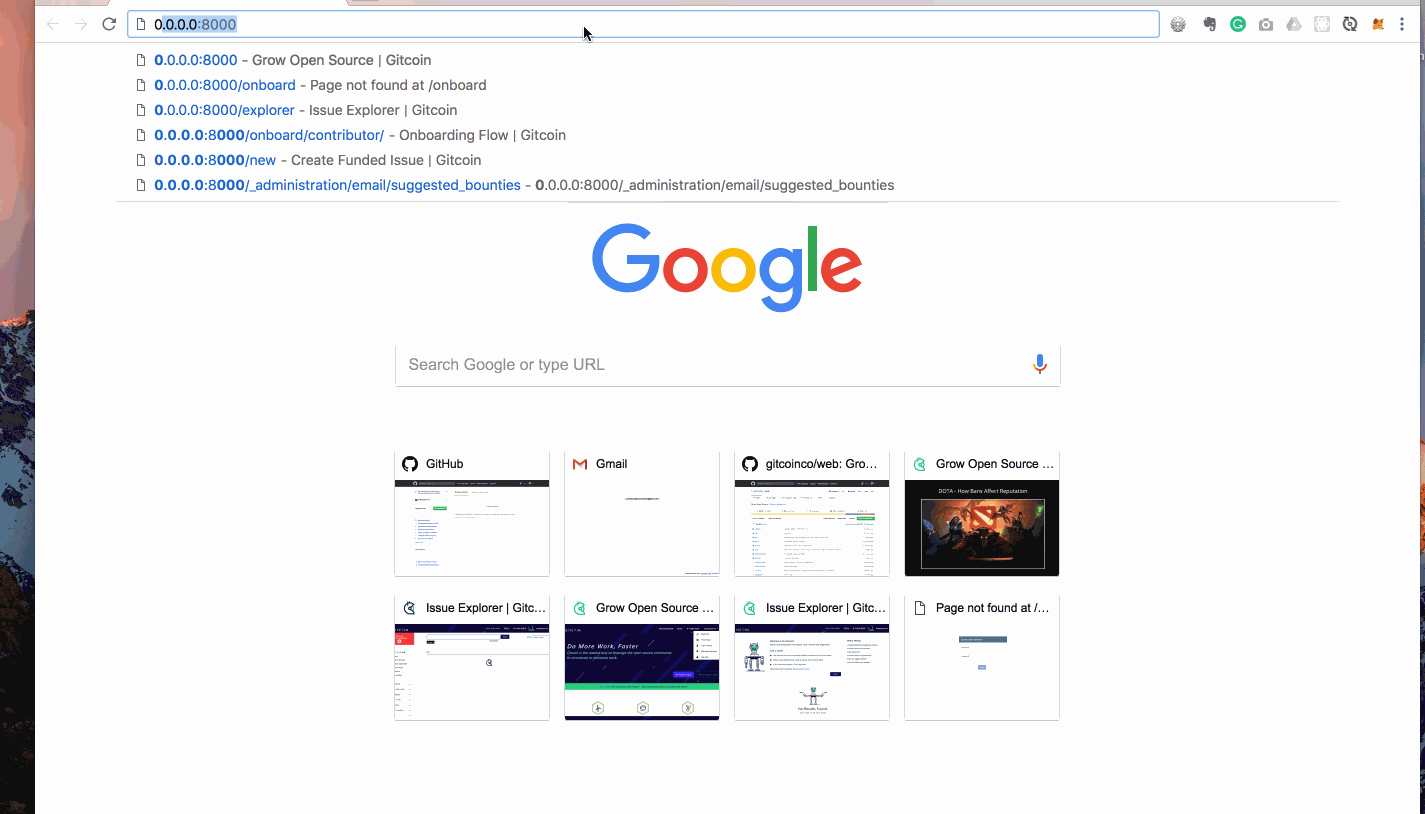The height and width of the screenshot is (814, 1425).
Task: Open the DOTA Grow Open Source thumbnail
Action: (x=982, y=528)
